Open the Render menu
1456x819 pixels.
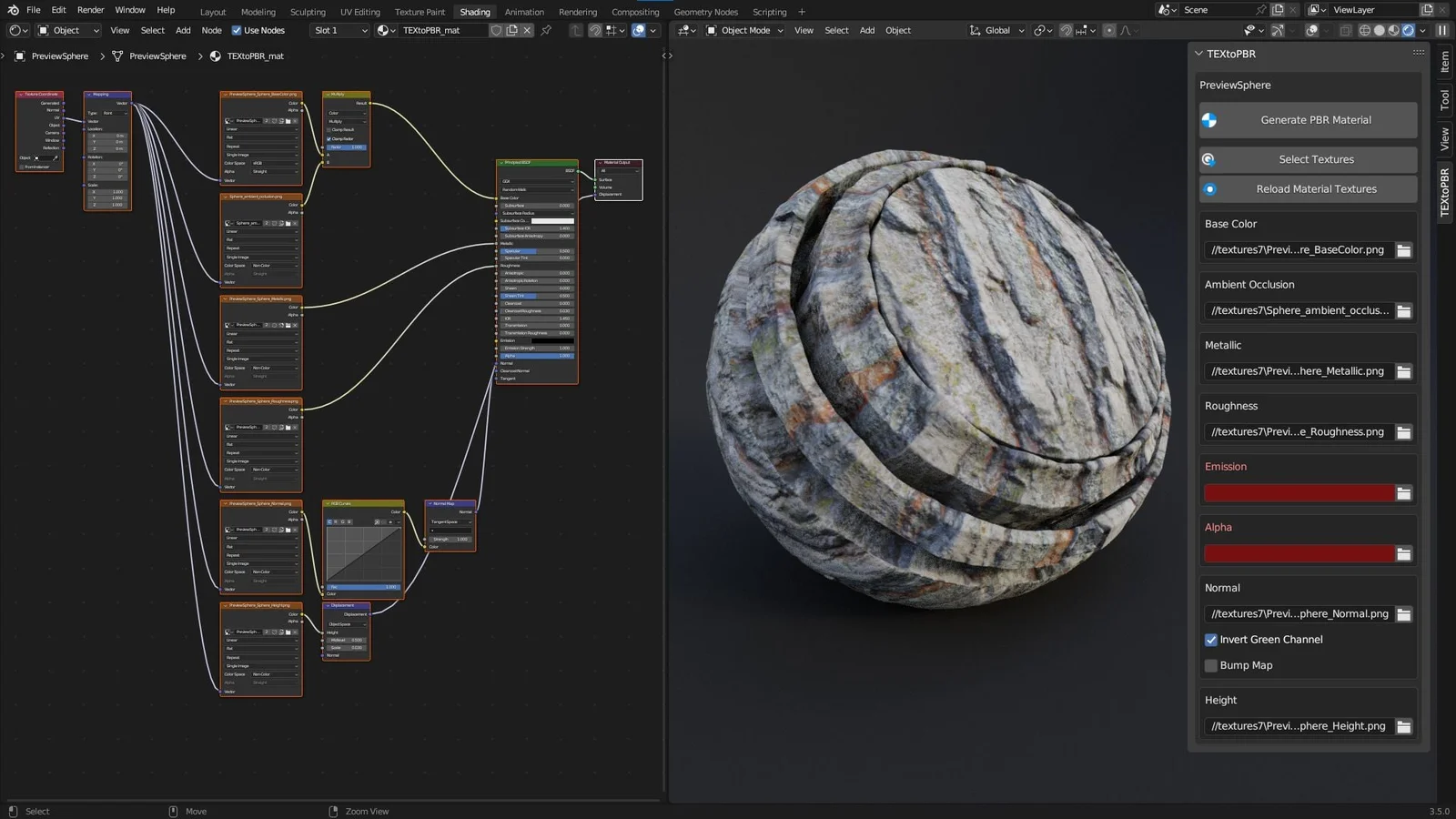point(90,10)
